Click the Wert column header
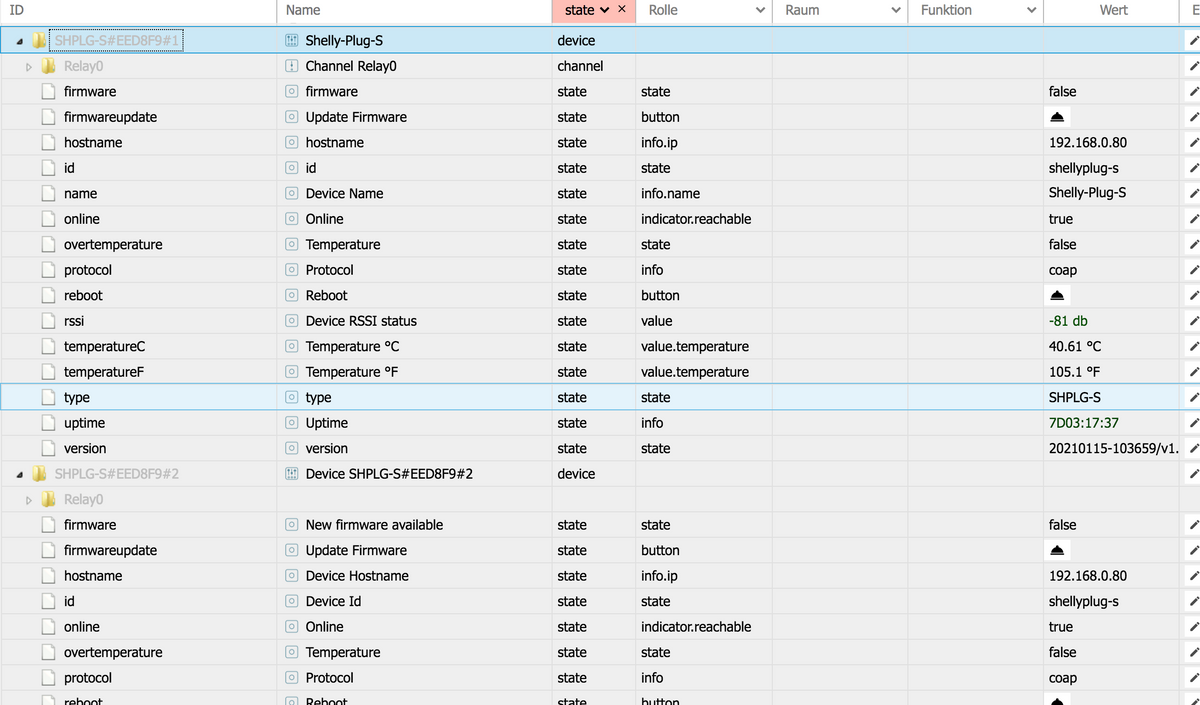 click(1112, 10)
